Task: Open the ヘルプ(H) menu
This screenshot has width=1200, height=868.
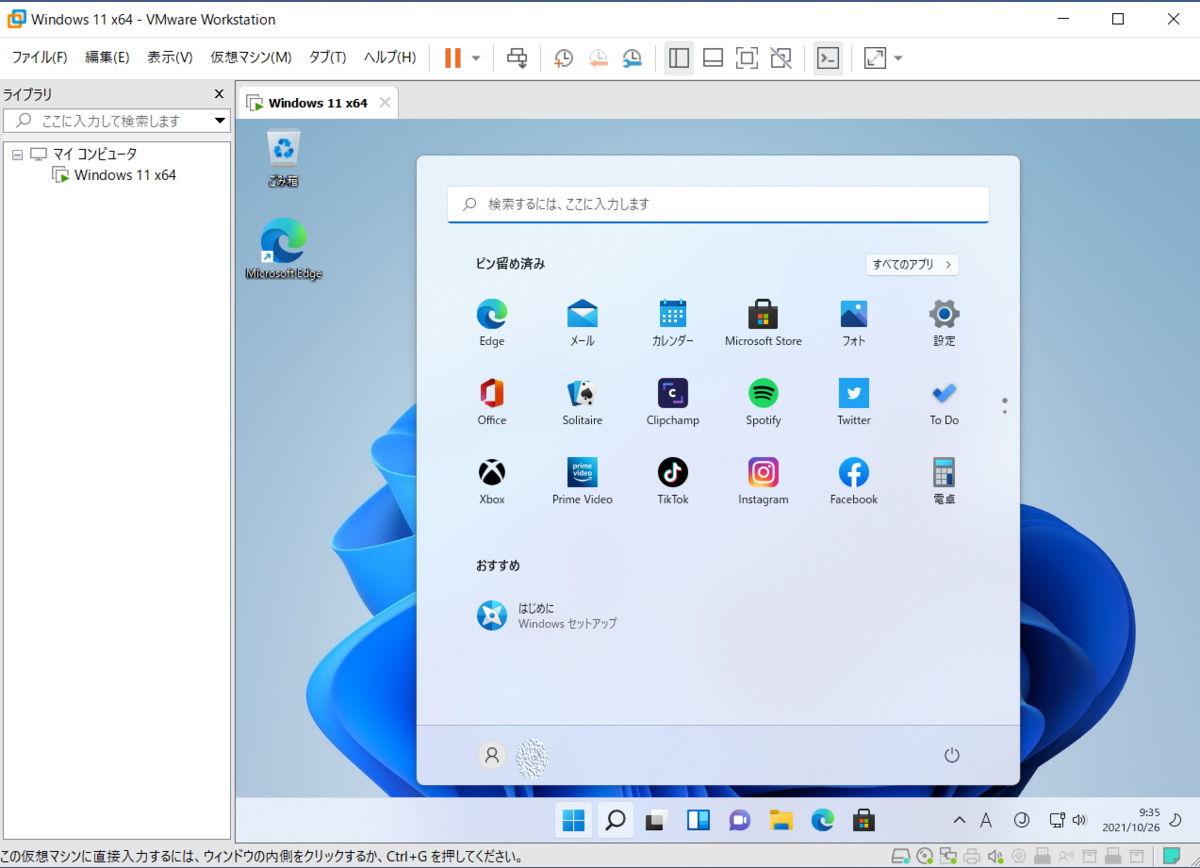Action: (x=390, y=57)
